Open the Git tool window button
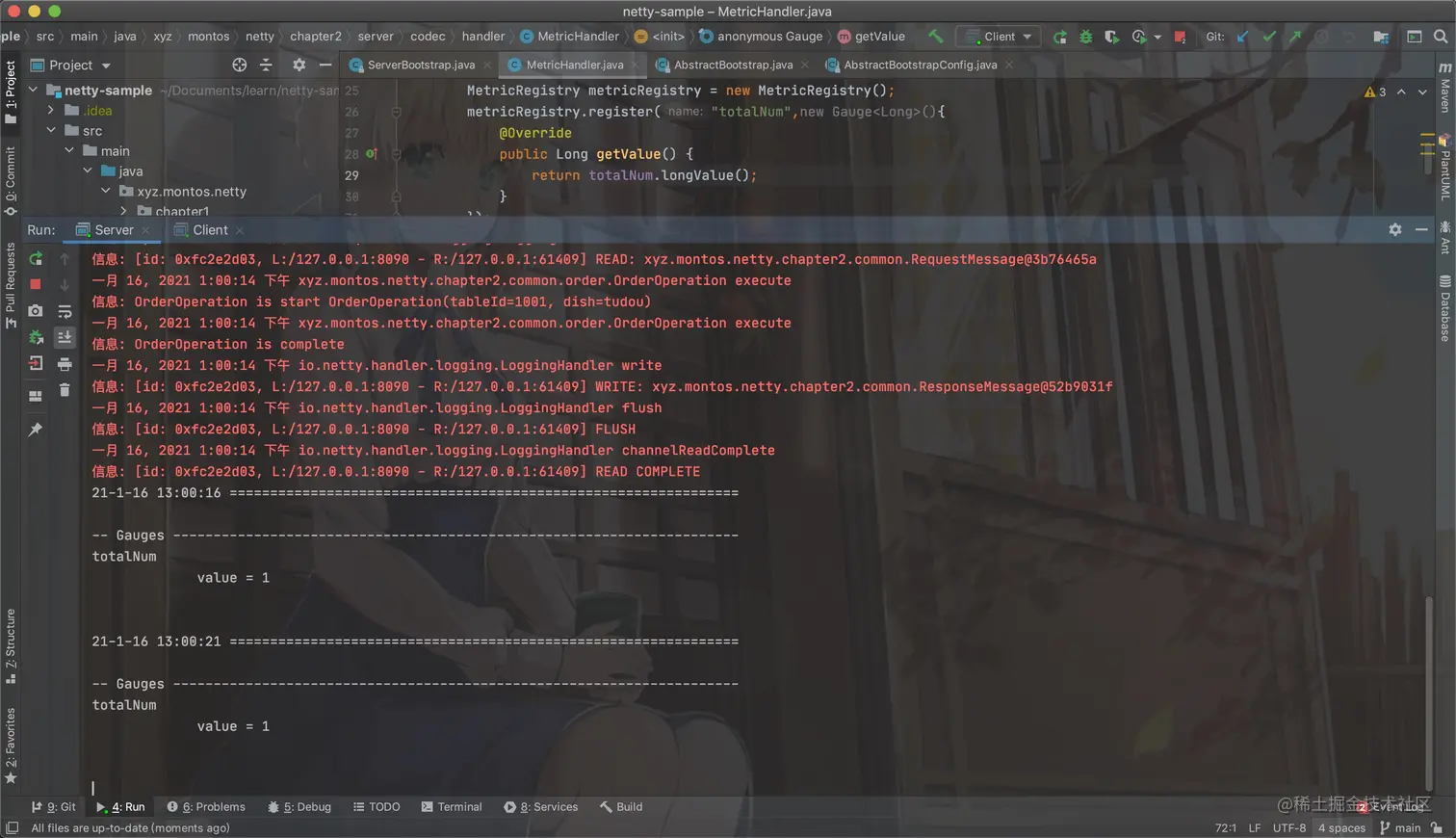Screen dimensions: 1456x838 pos(54,806)
